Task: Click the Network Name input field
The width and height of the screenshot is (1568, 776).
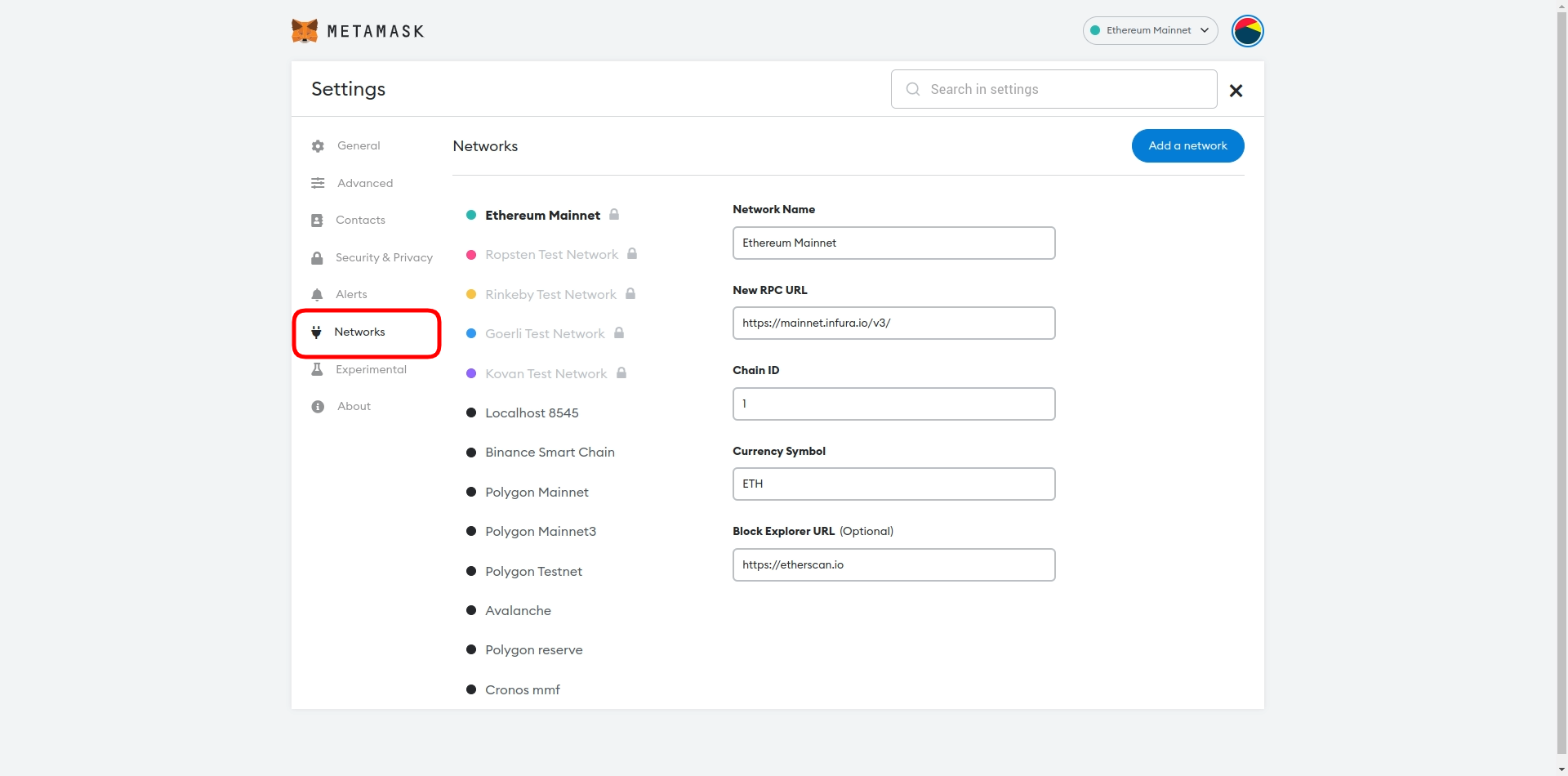Action: (x=893, y=243)
